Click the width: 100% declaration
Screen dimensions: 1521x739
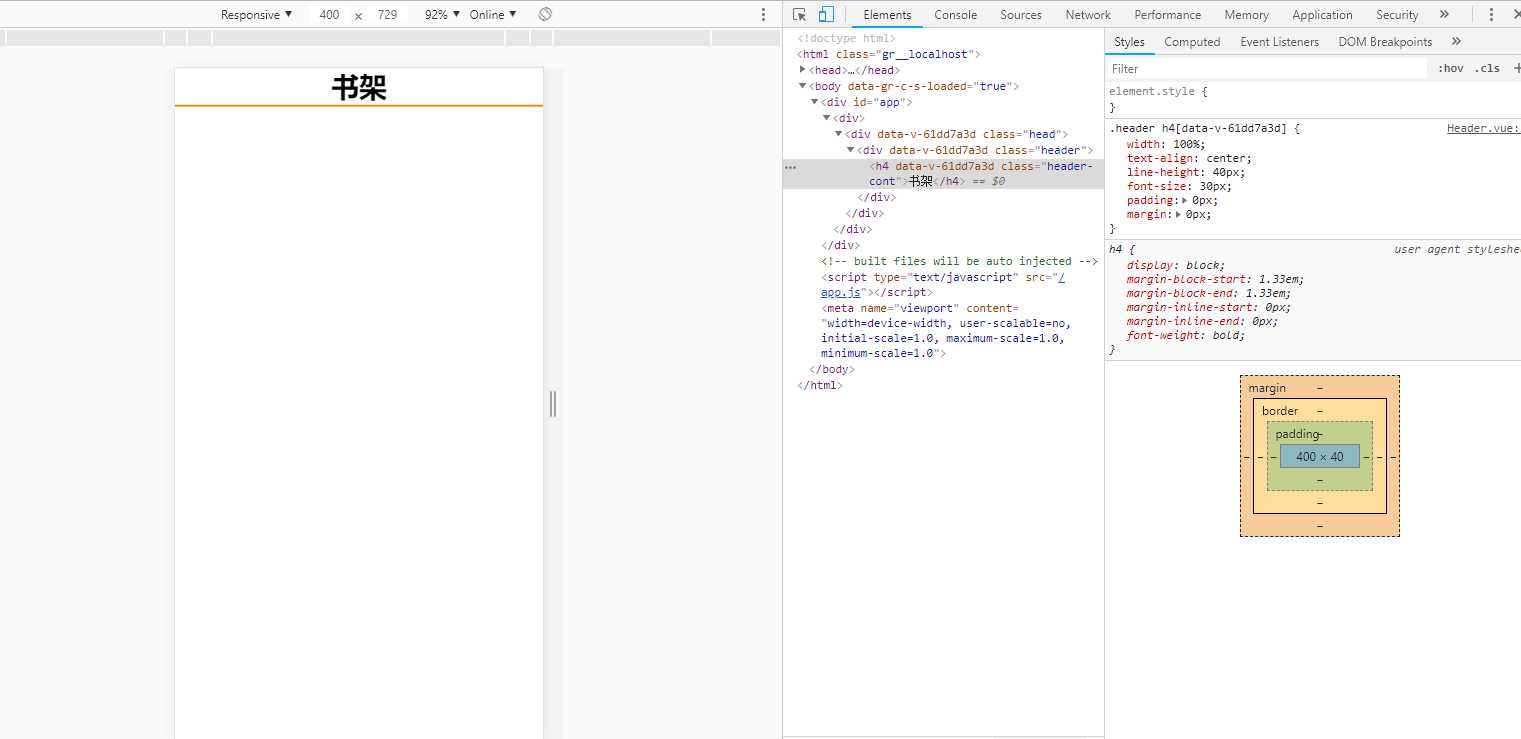pos(1166,144)
